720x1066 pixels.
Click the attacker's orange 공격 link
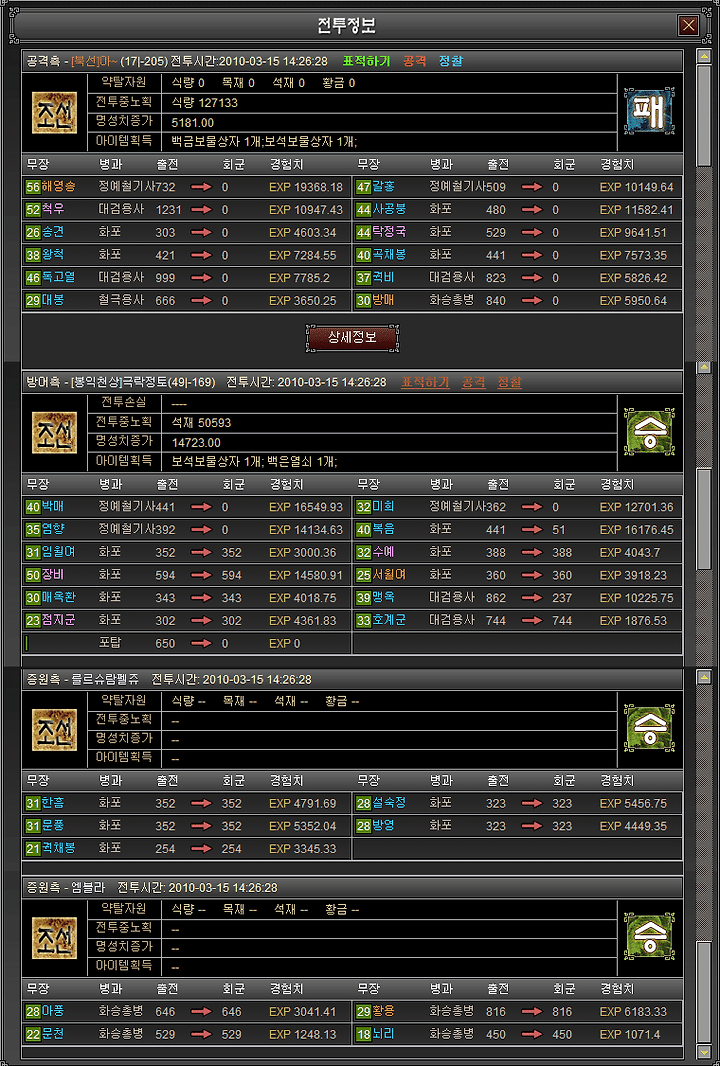tap(414, 61)
